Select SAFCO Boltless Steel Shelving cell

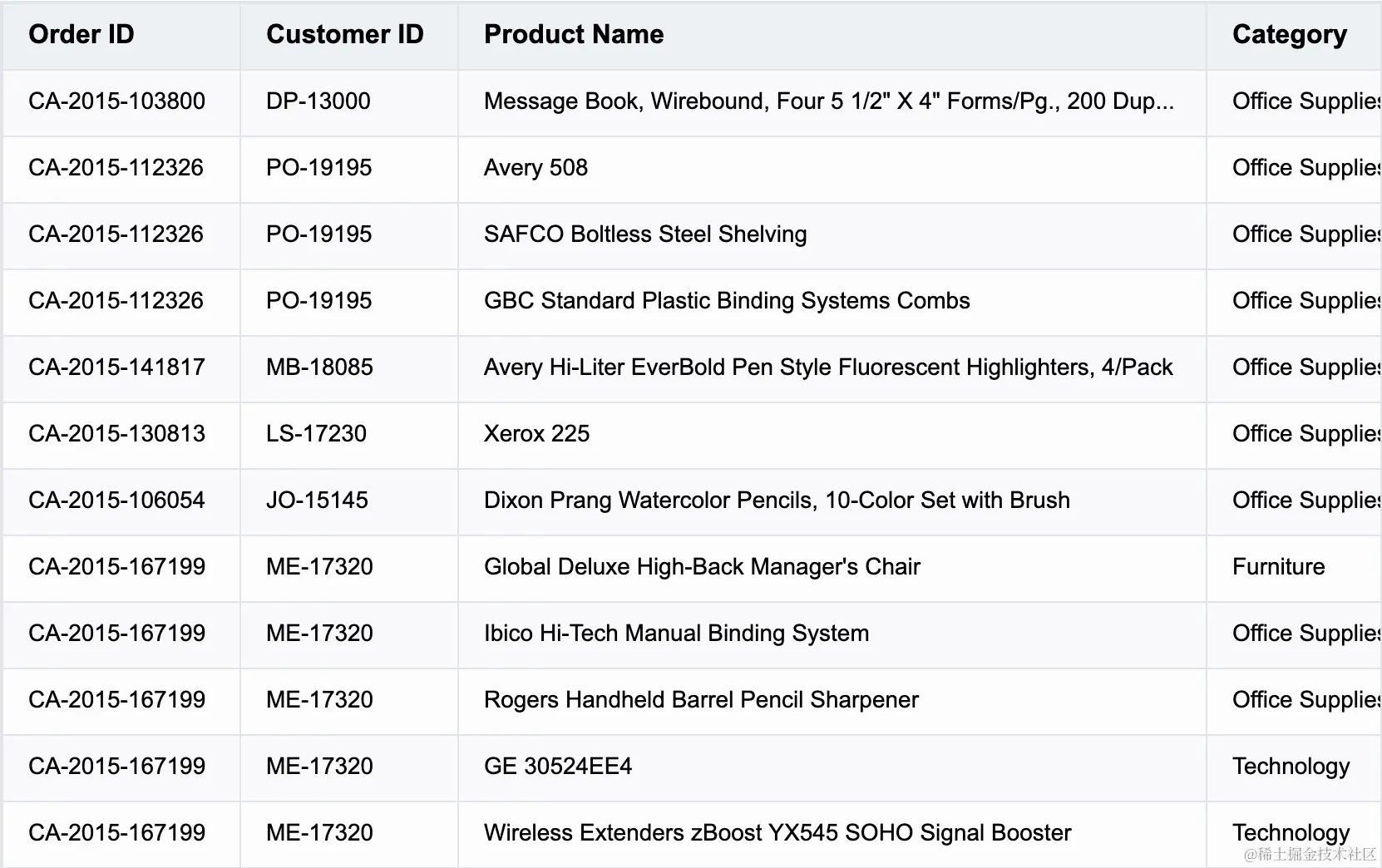(832, 236)
